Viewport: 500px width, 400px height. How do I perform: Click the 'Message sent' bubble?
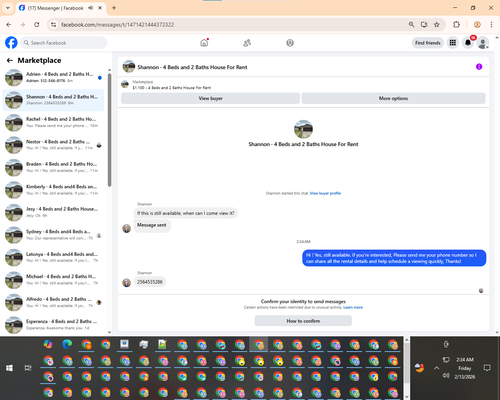pos(152,225)
